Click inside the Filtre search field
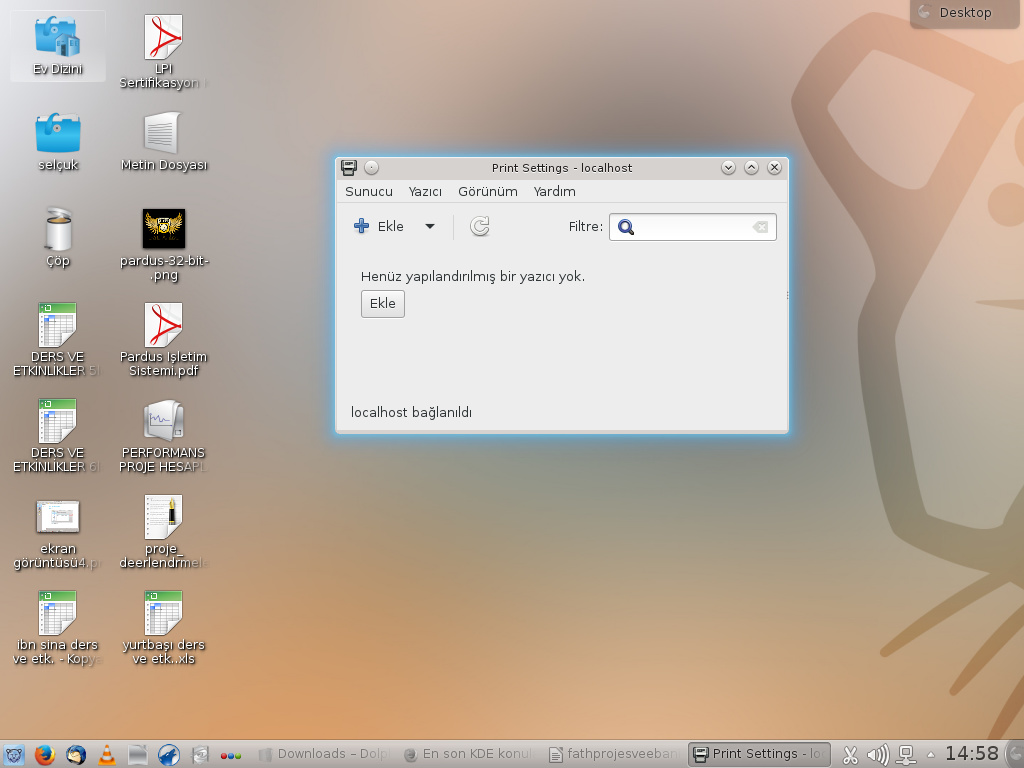Viewport: 1024px width, 768px height. tap(692, 227)
